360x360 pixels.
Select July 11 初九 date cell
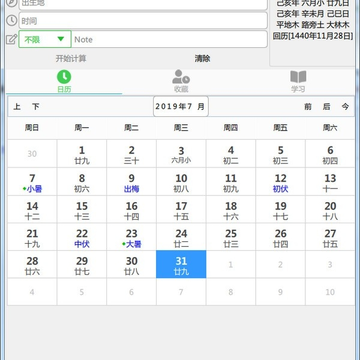click(231, 182)
